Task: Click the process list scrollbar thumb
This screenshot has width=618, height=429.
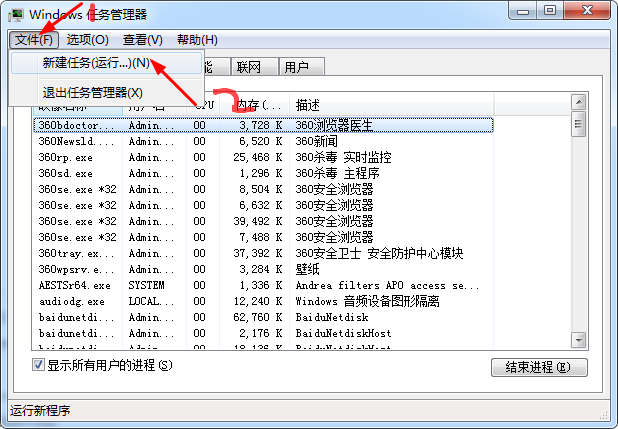Action: [579, 124]
